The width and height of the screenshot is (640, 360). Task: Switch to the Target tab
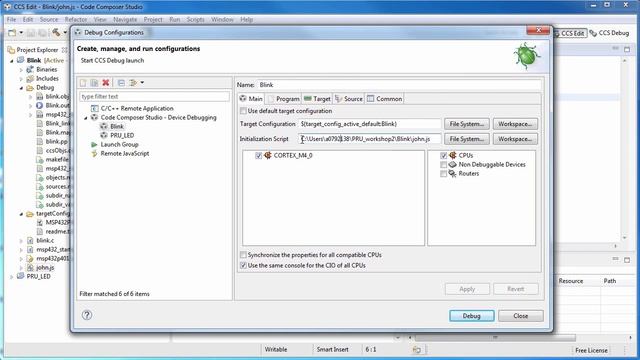pyautogui.click(x=317, y=99)
